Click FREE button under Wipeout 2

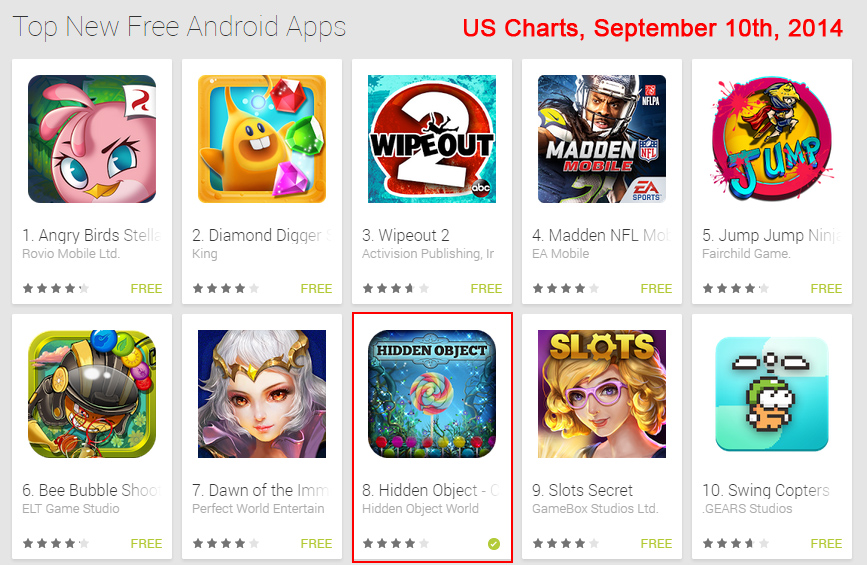(x=486, y=289)
